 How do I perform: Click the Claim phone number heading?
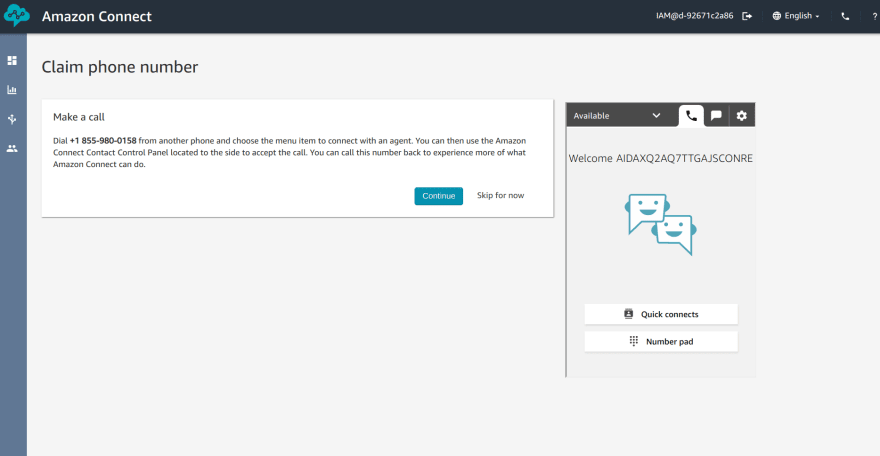tap(120, 67)
